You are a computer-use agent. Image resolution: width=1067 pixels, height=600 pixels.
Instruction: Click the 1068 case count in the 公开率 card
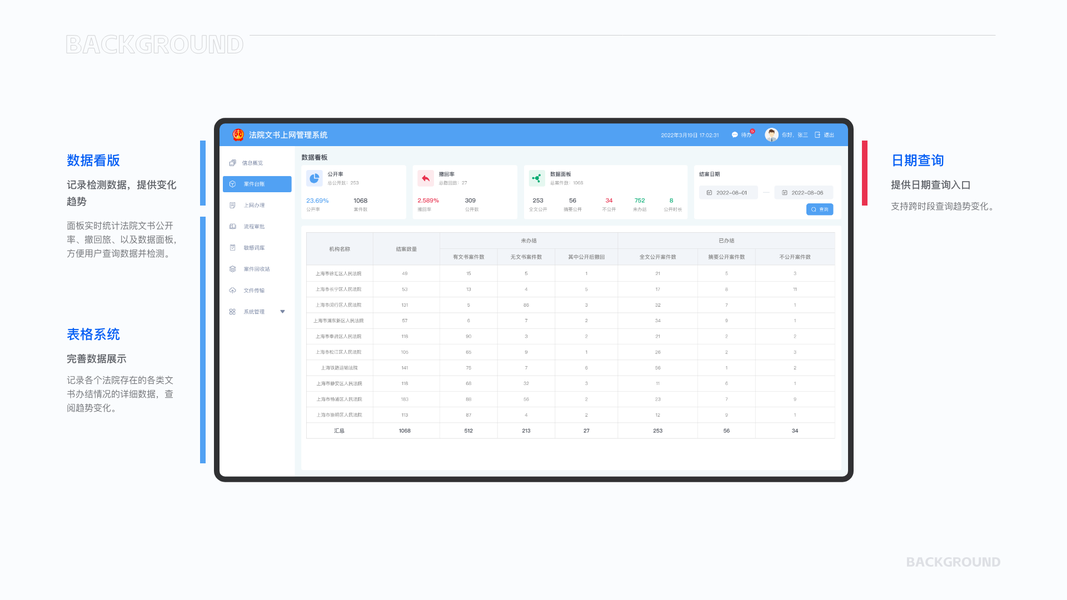pos(361,201)
